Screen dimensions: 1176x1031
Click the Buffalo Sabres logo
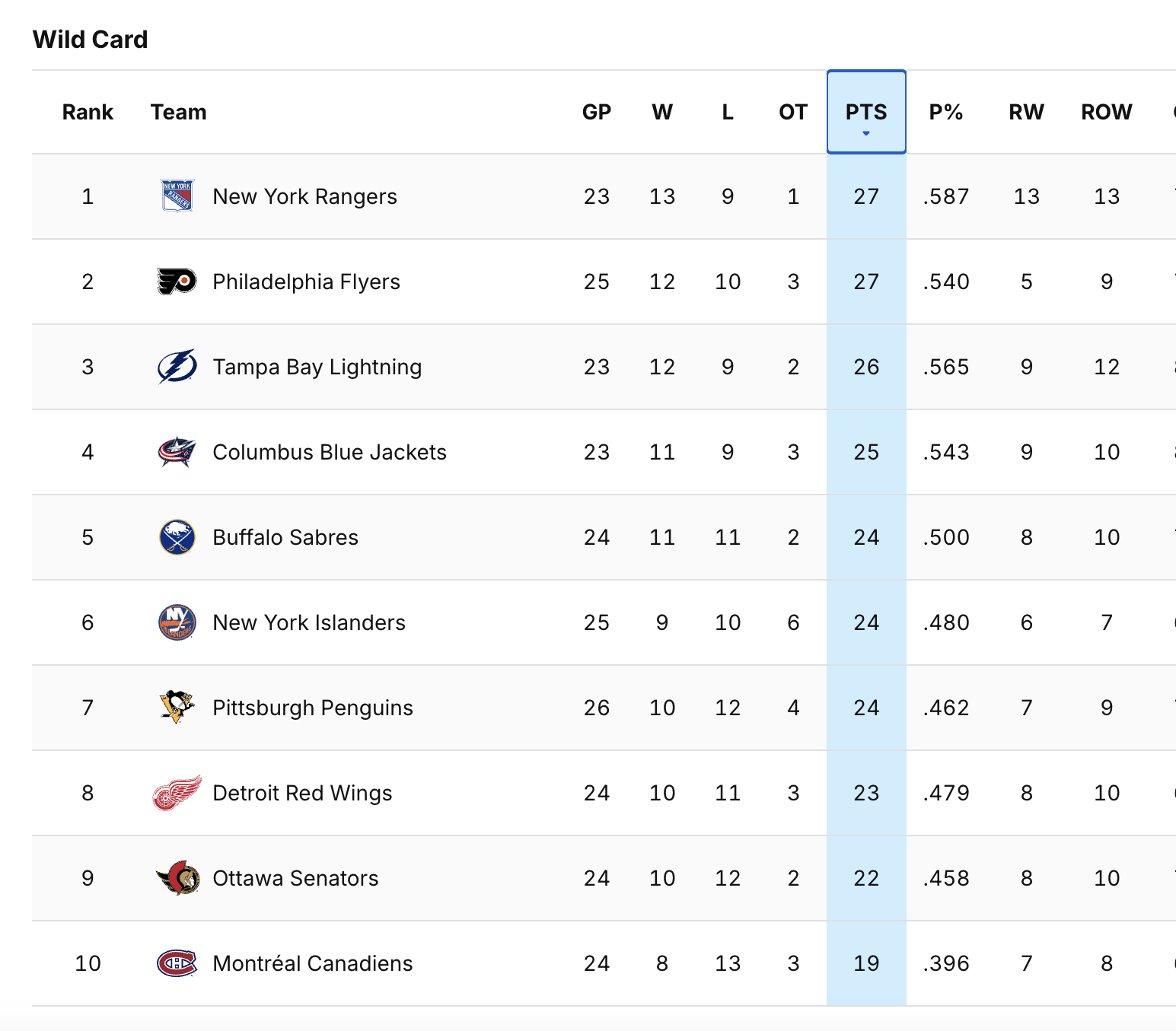[177, 537]
